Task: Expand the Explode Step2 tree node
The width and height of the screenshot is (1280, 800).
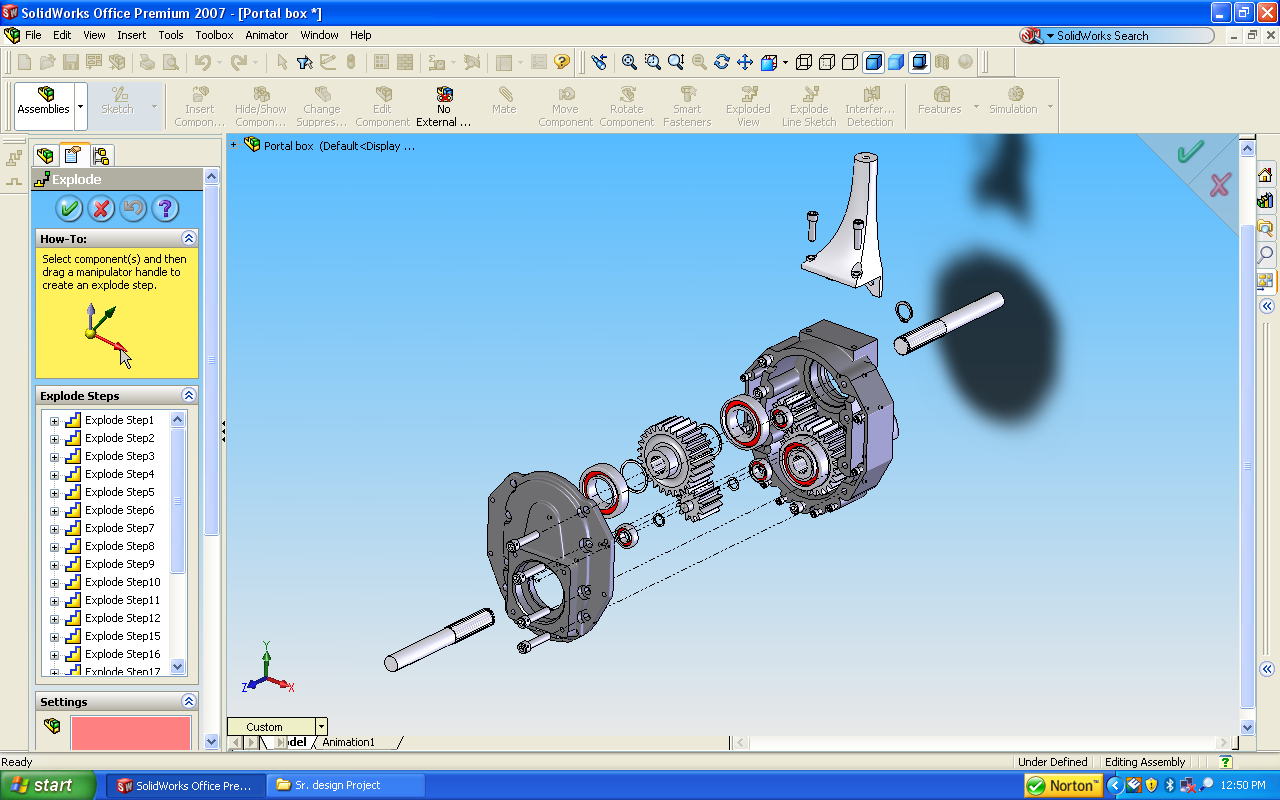Action: (x=54, y=439)
